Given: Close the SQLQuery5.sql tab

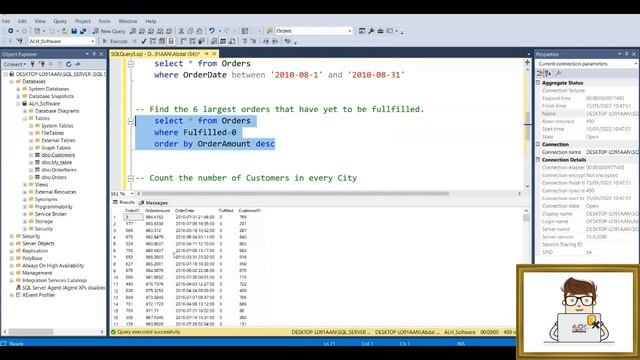Looking at the screenshot, I should coord(214,54).
